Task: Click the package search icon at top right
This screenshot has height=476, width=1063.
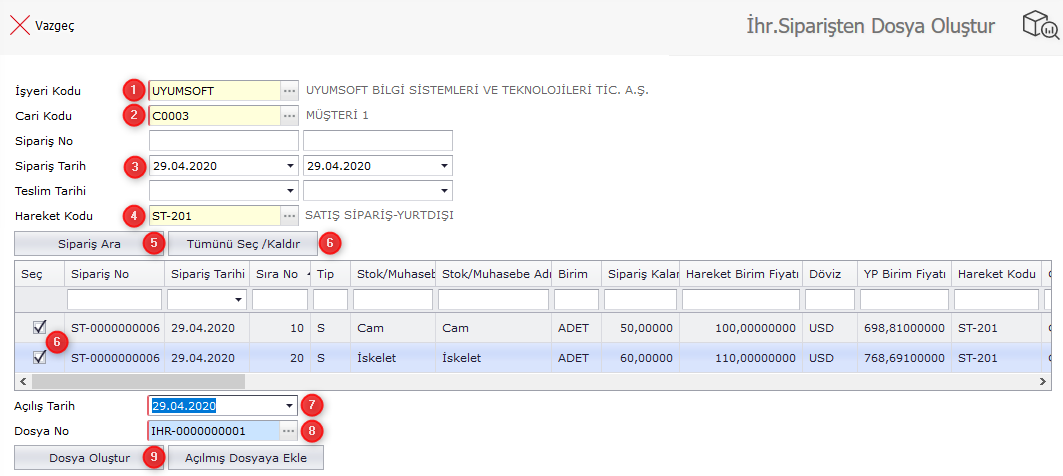Action: pyautogui.click(x=1040, y=26)
